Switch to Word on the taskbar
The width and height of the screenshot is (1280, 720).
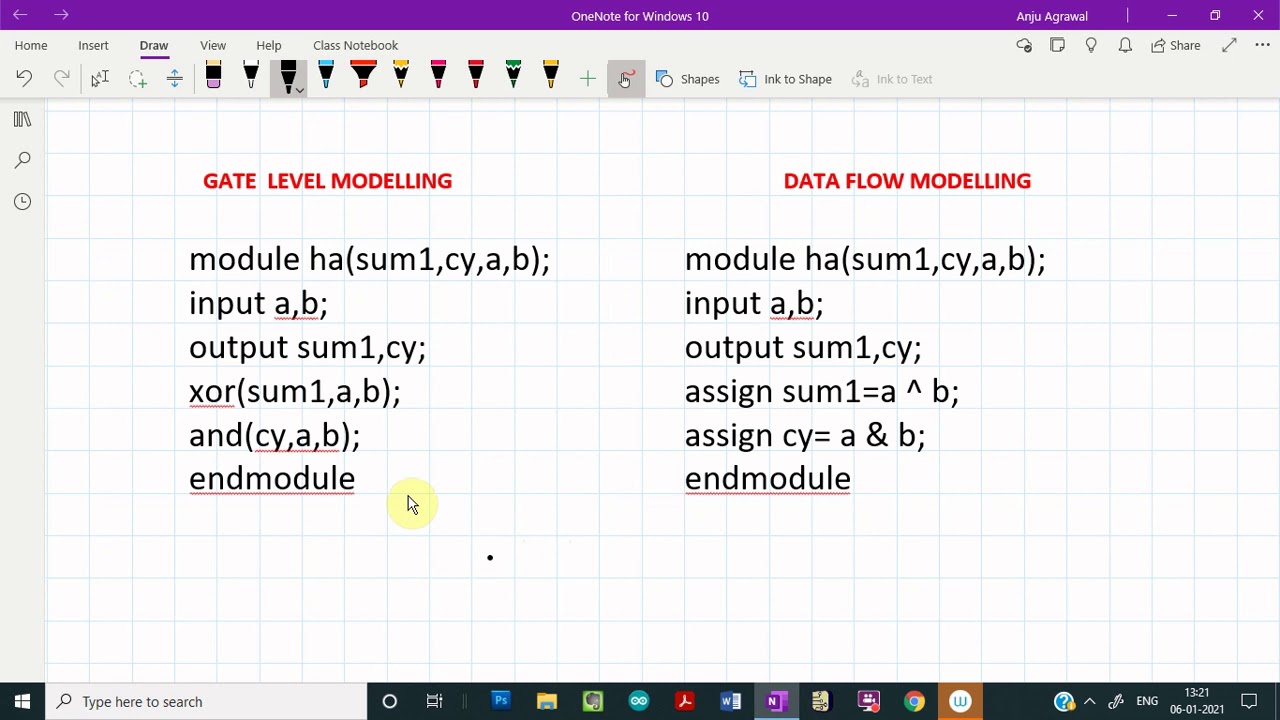pos(731,701)
